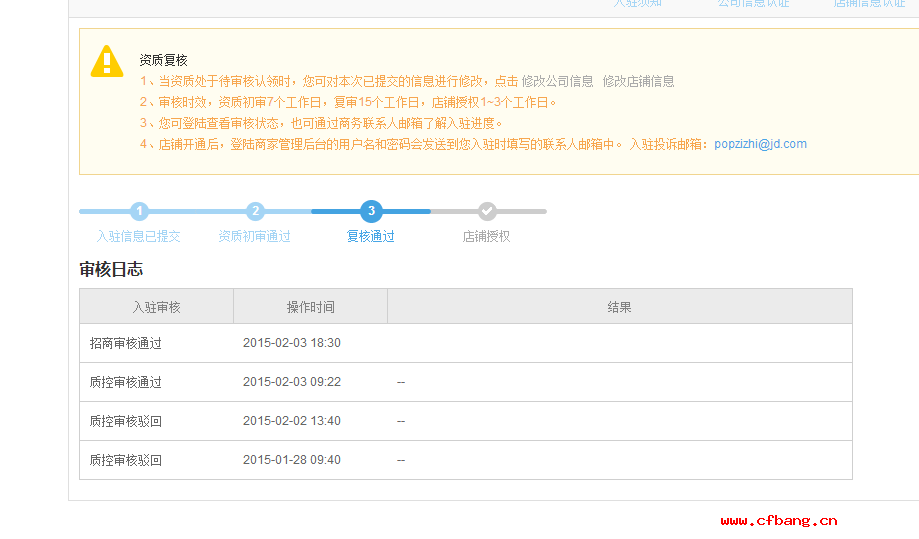This screenshot has height=539, width=919.
Task: Click the timestamp 2015-01-28 09:40
Action: tap(292, 460)
